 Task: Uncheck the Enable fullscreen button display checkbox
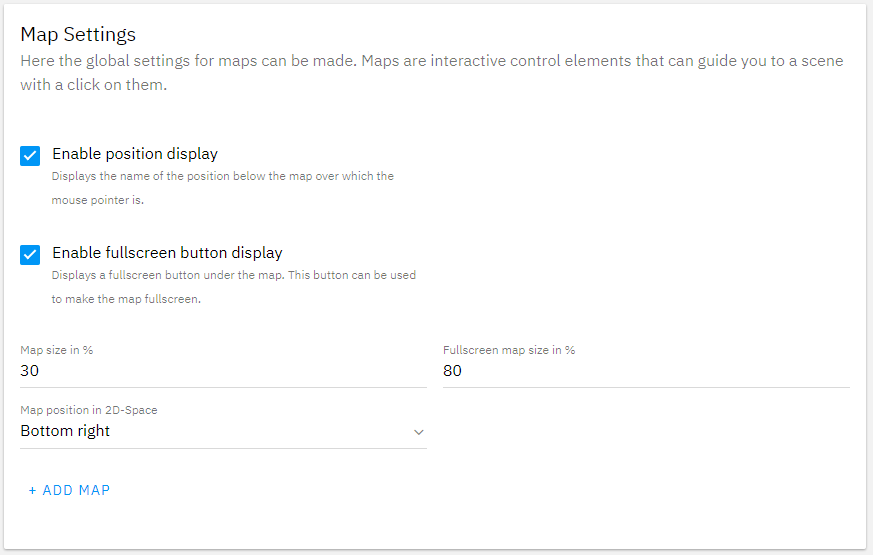pos(30,254)
